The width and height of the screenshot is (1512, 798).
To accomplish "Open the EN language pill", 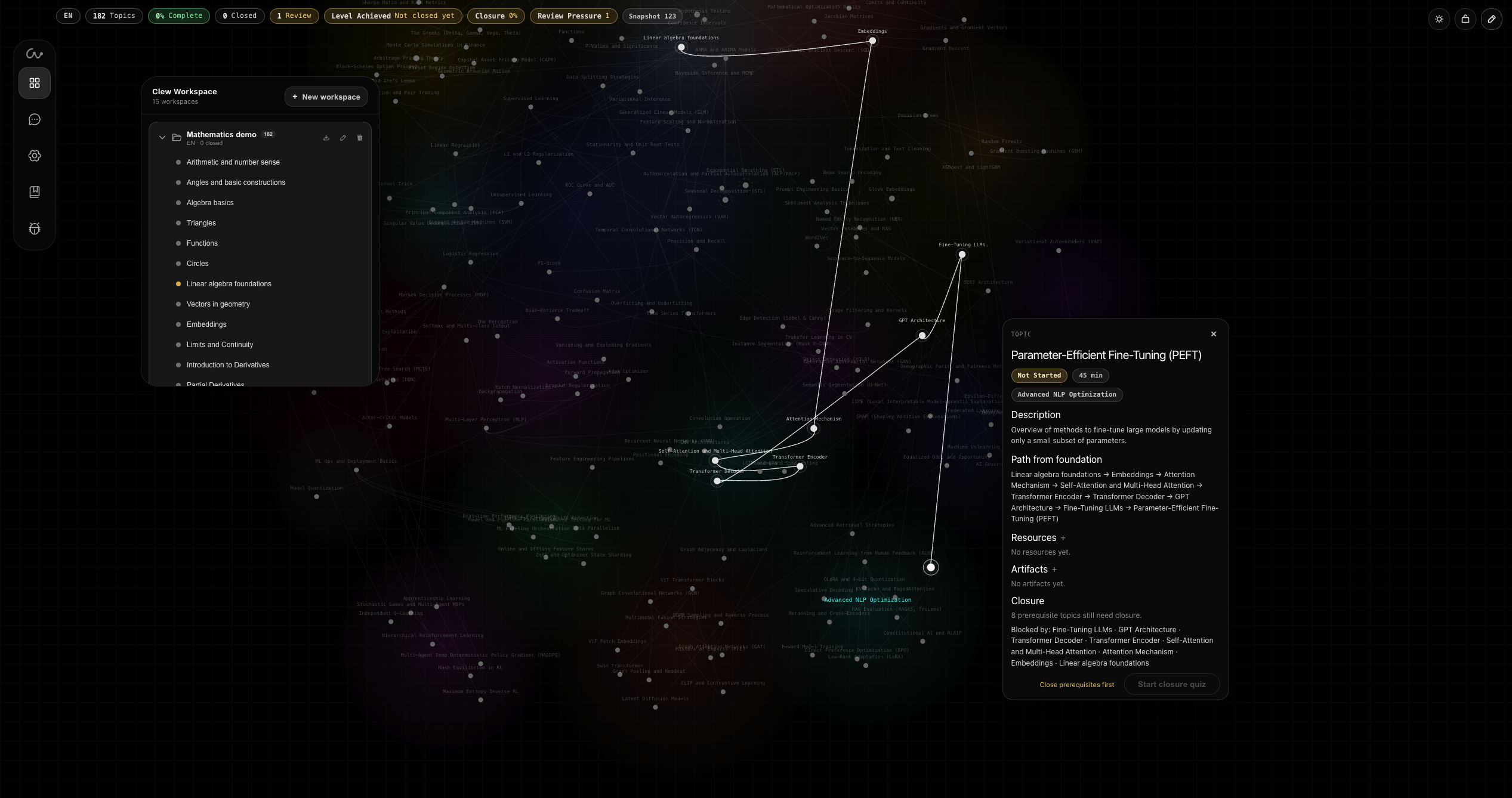I will click(67, 16).
